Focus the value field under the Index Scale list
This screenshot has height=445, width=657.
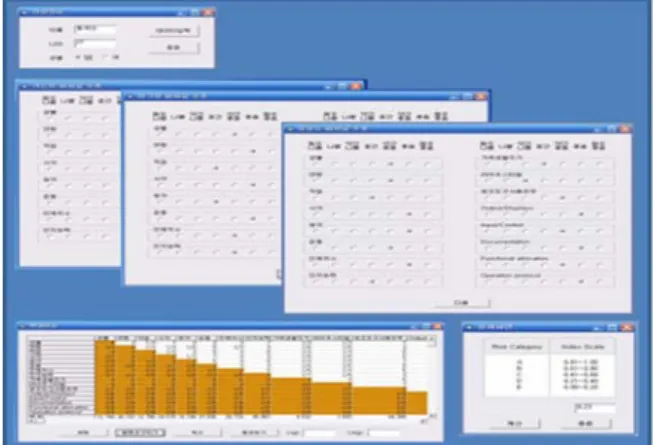(595, 407)
